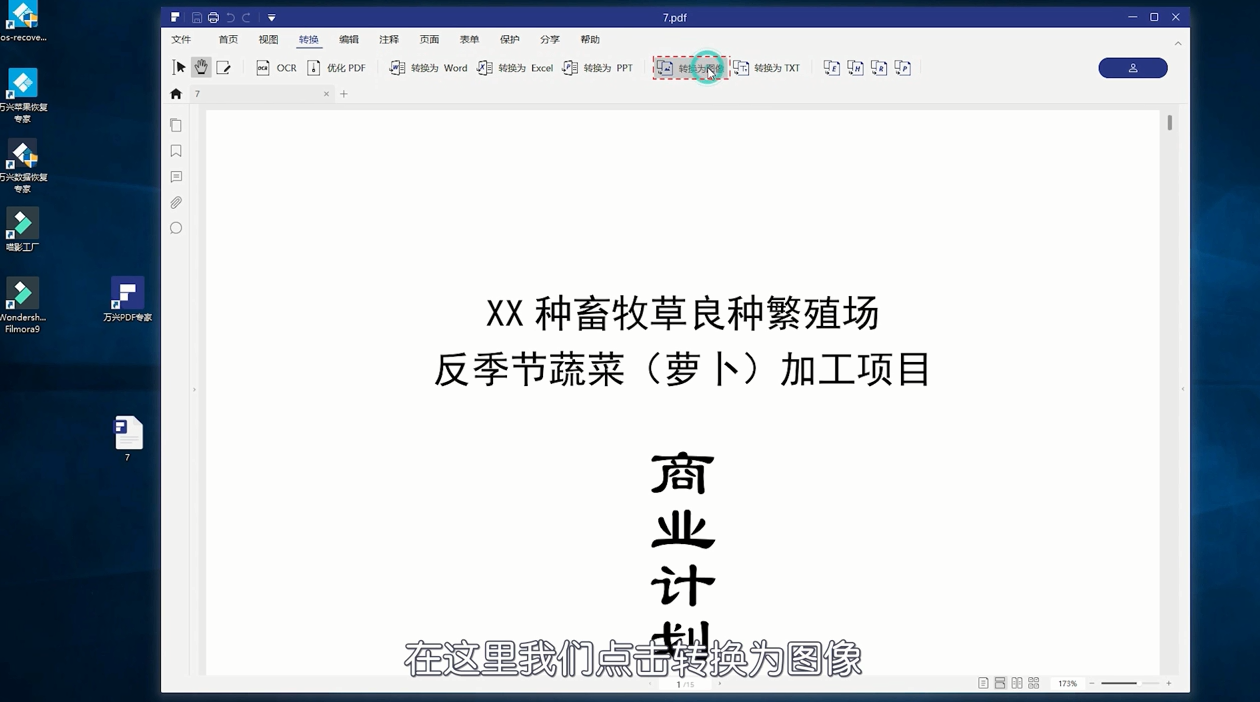
Task: Open the account login button
Action: coord(1132,67)
